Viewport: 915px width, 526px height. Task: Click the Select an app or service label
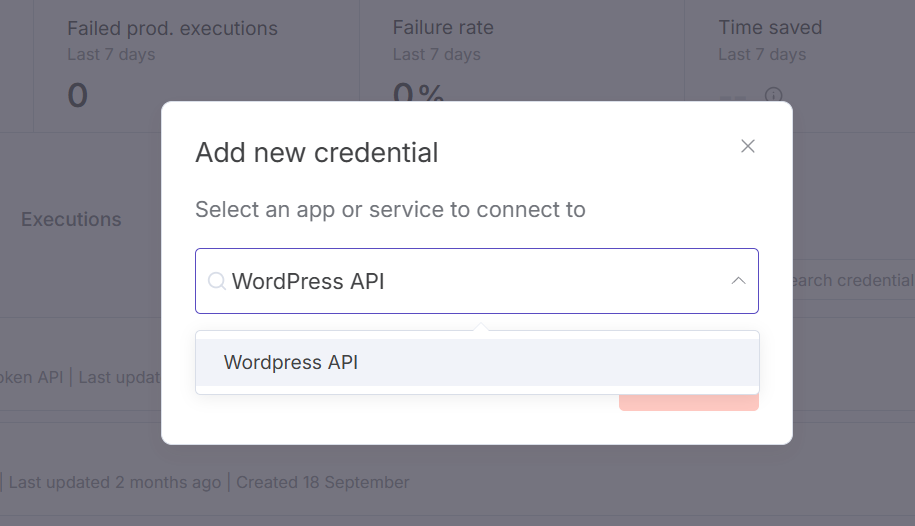point(390,210)
